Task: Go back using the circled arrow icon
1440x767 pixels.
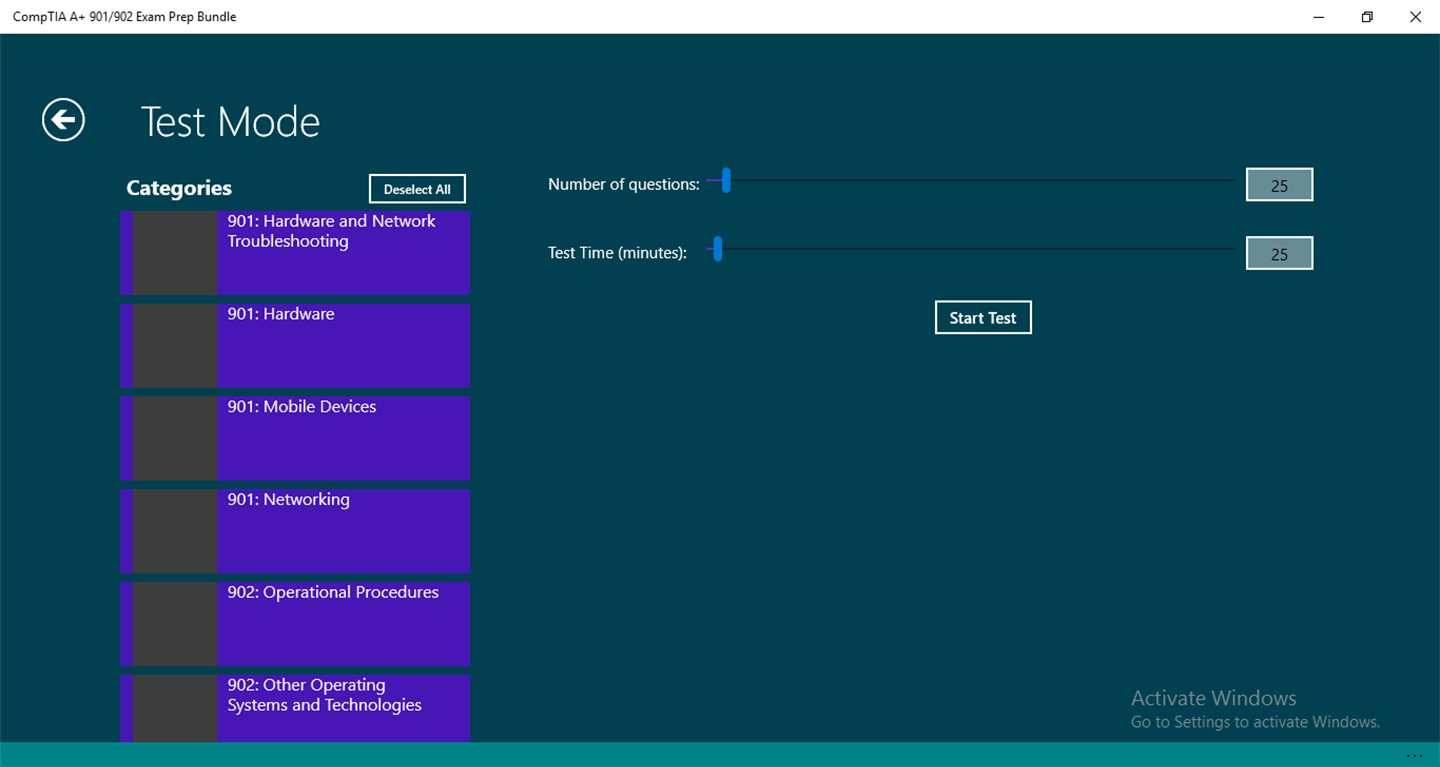Action: tap(63, 120)
